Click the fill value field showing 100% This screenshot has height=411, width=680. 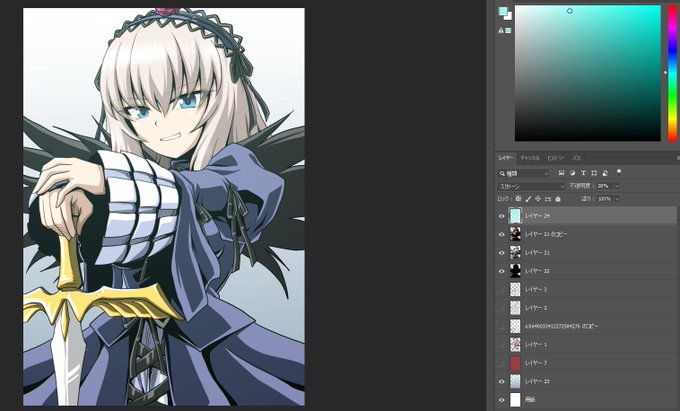click(x=605, y=199)
